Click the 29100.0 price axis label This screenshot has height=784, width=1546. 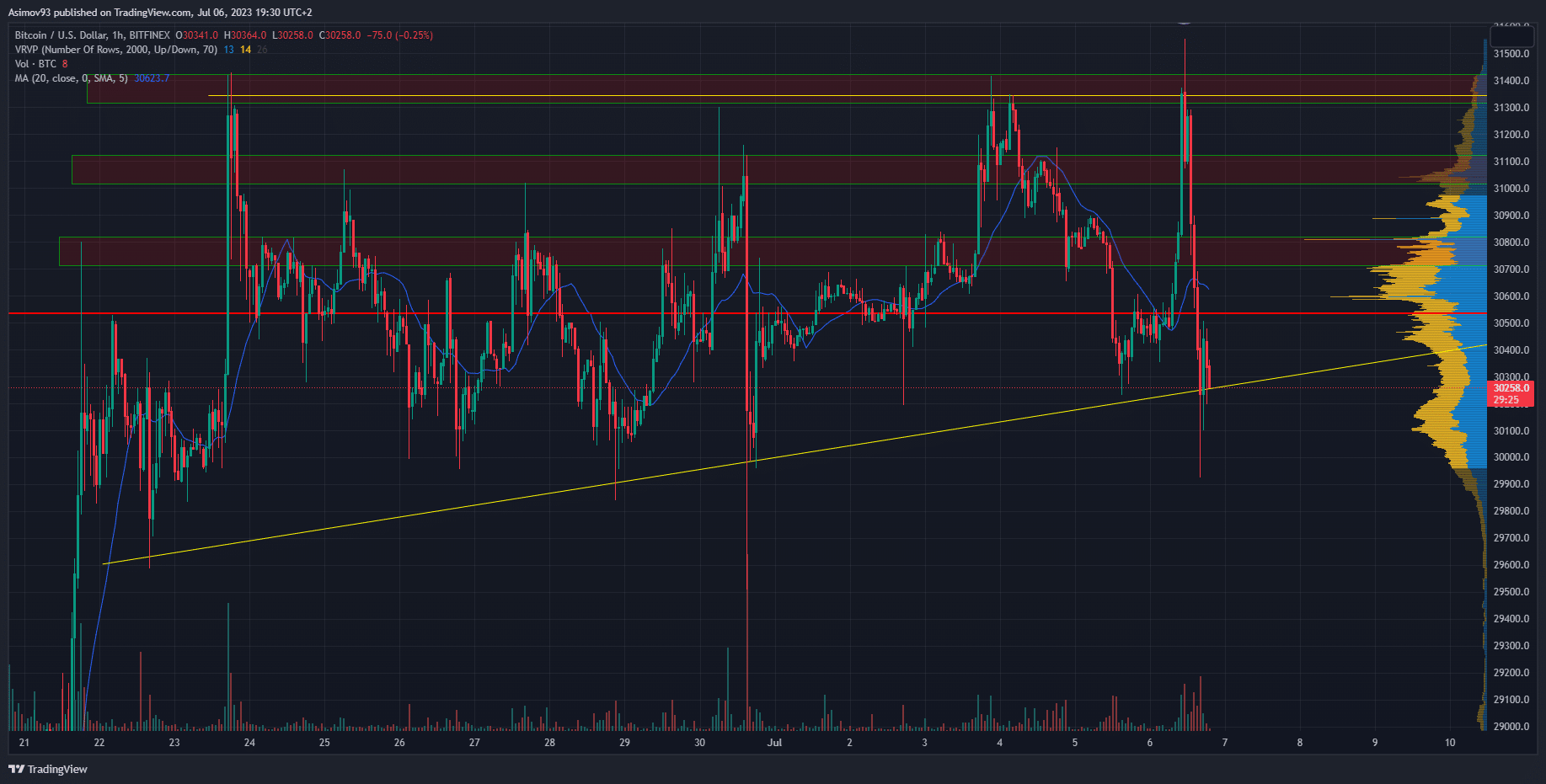pyautogui.click(x=1511, y=700)
